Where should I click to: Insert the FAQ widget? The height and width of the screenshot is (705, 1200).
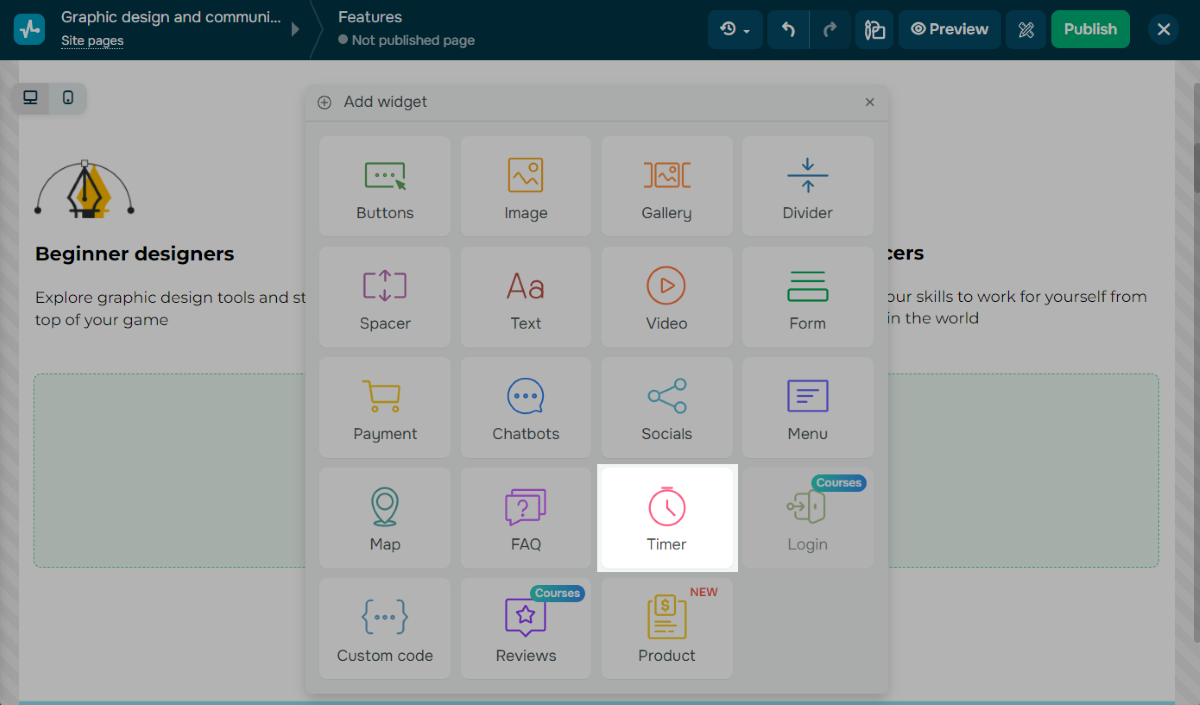(x=526, y=518)
